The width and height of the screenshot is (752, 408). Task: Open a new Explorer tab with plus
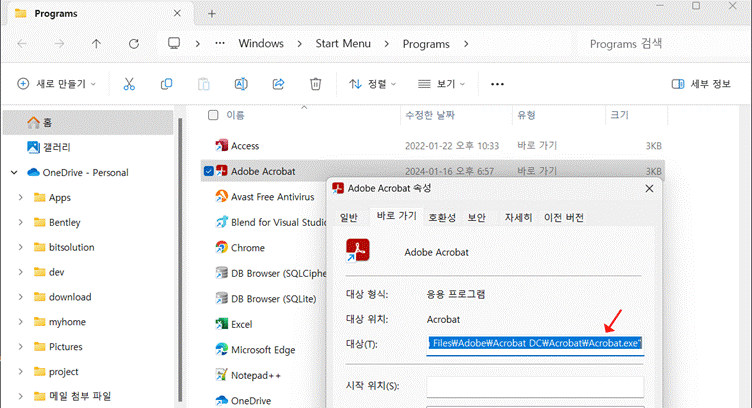[212, 13]
